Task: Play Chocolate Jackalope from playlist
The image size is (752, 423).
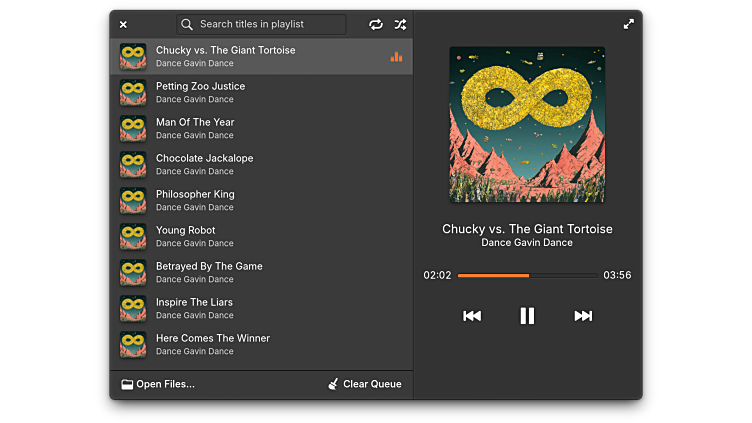Action: point(204,164)
